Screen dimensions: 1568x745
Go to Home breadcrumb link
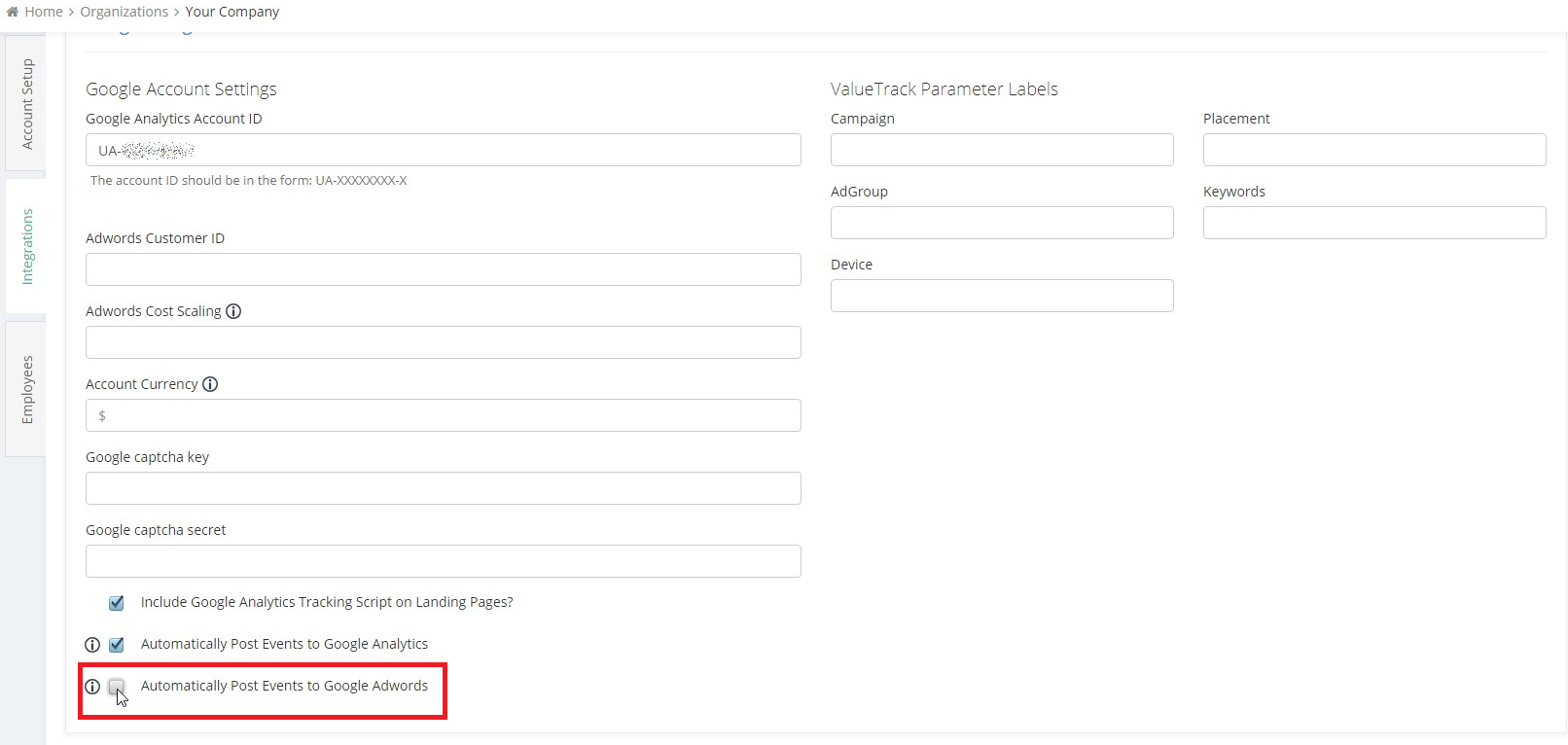[44, 12]
